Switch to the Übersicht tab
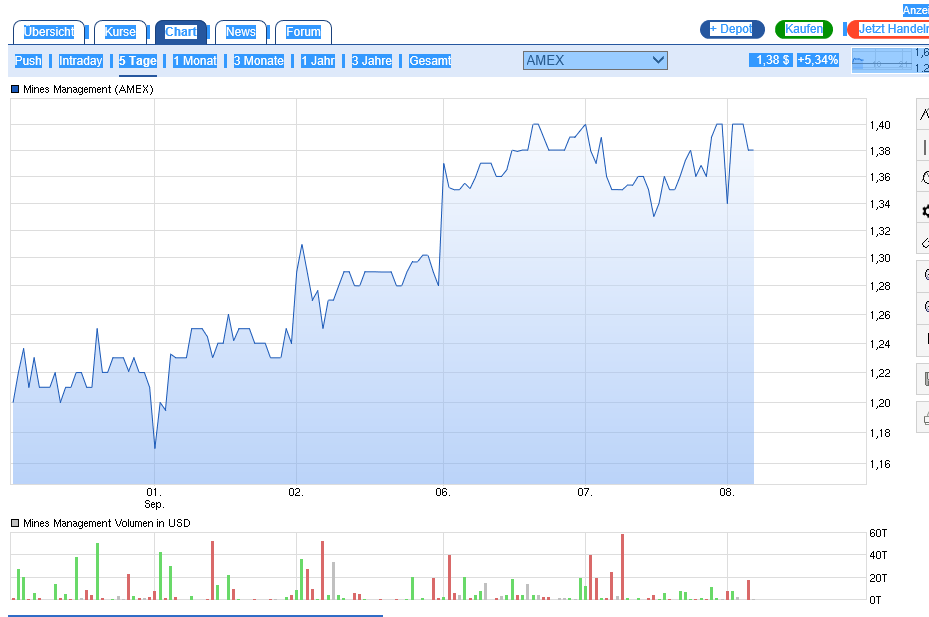 (x=49, y=32)
